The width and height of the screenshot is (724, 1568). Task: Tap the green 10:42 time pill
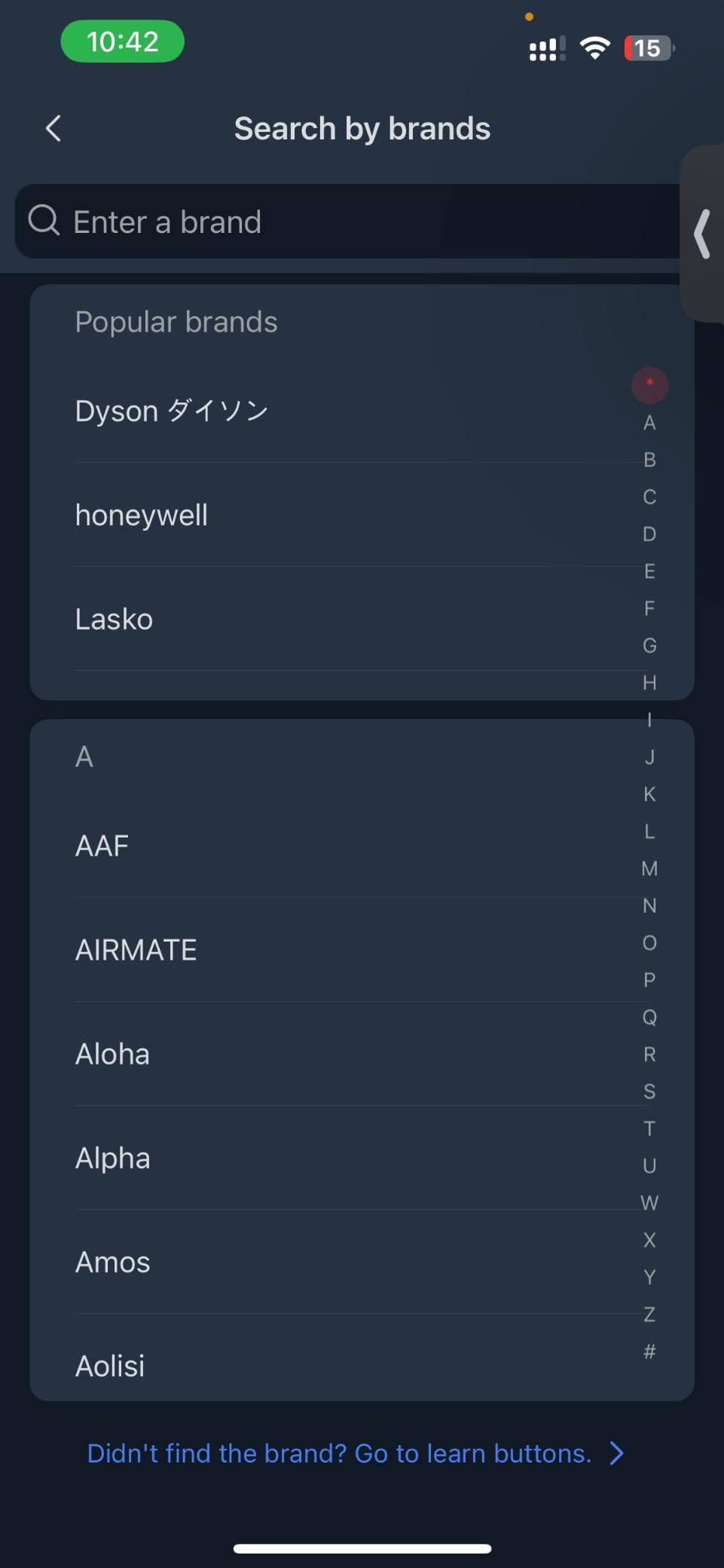tap(122, 41)
